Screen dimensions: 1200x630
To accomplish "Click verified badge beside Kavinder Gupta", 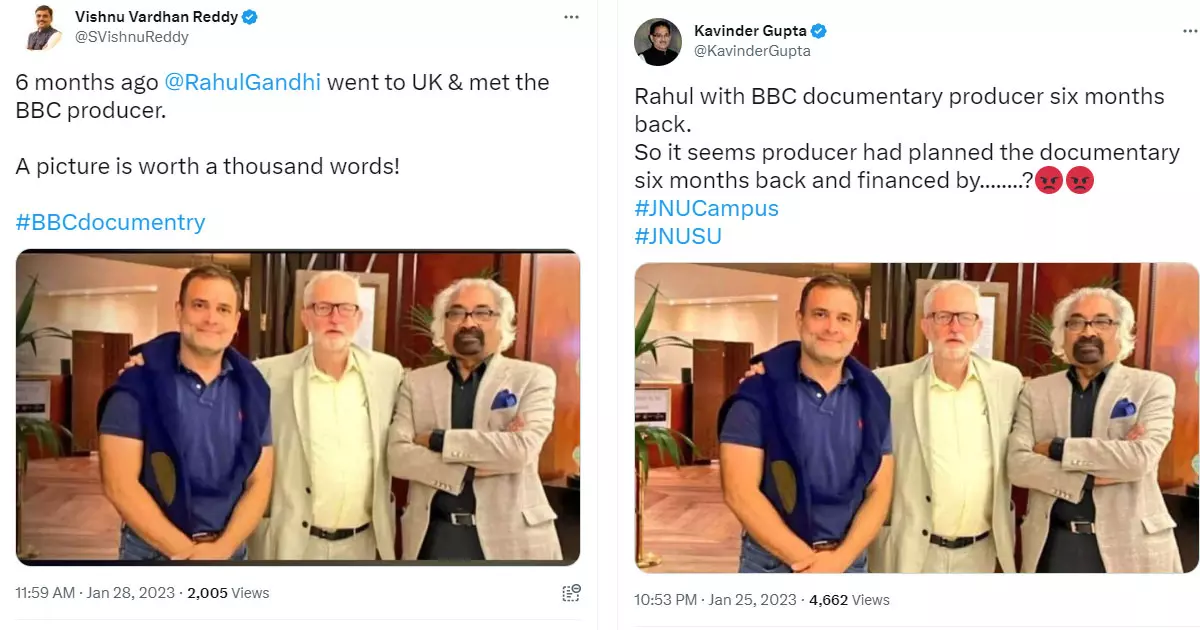I will [817, 31].
